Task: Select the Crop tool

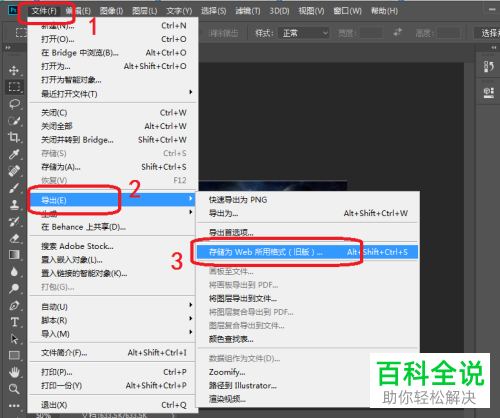Action: click(14, 137)
